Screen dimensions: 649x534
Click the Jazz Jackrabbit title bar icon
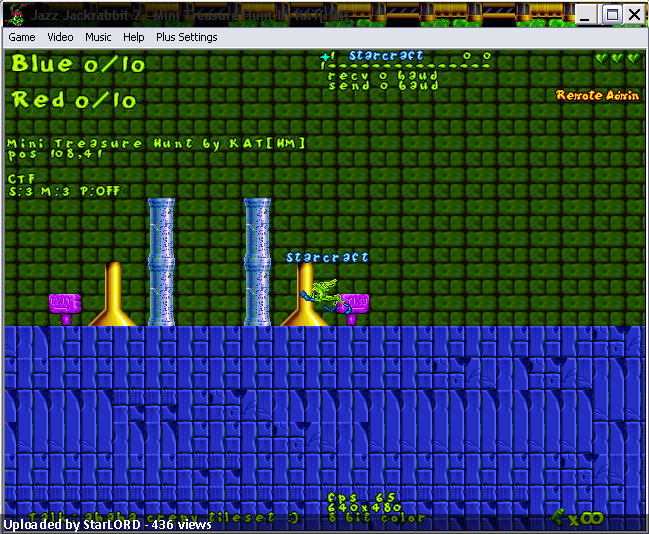pos(16,14)
